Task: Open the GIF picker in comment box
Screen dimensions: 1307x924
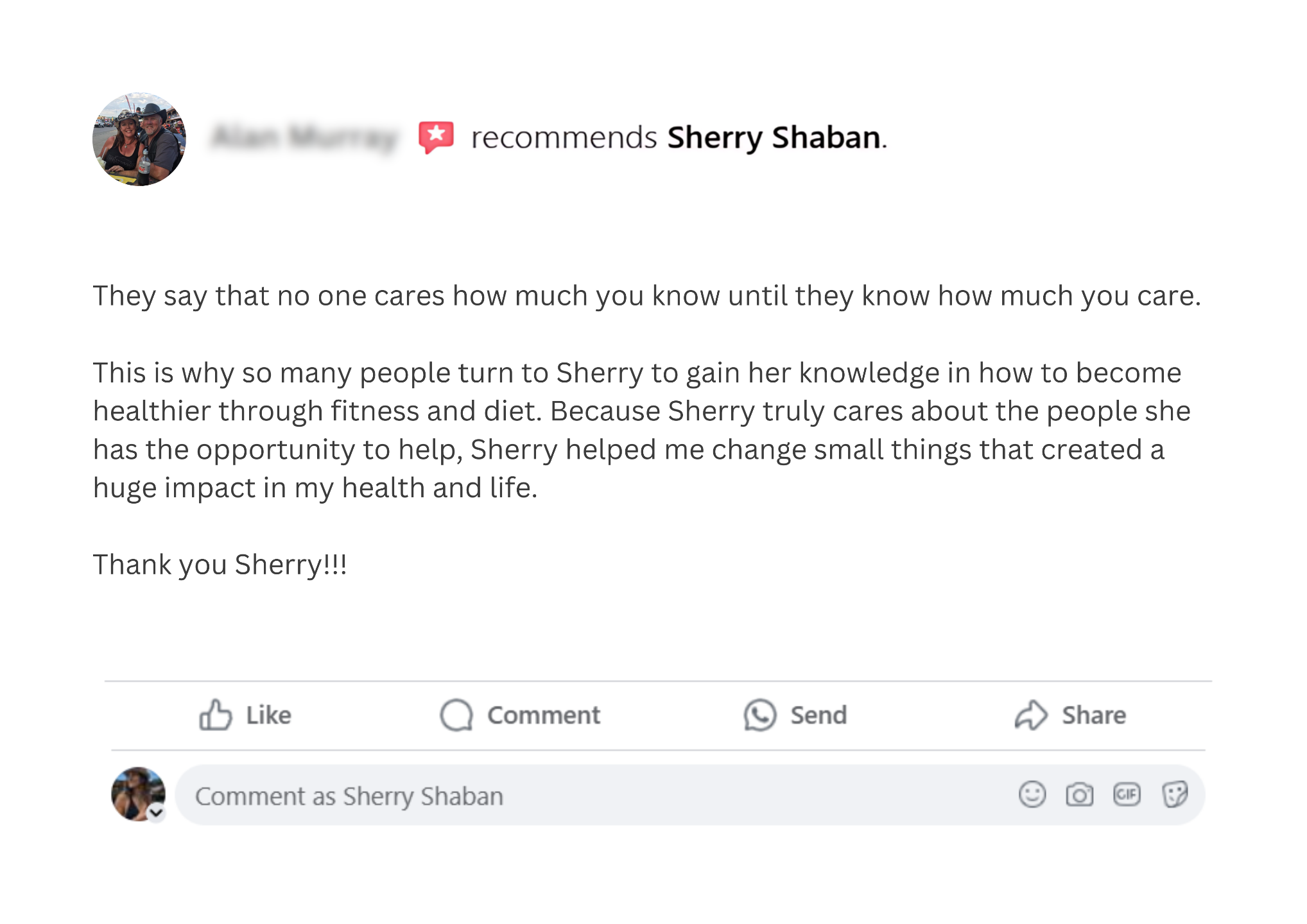Action: (x=1127, y=794)
